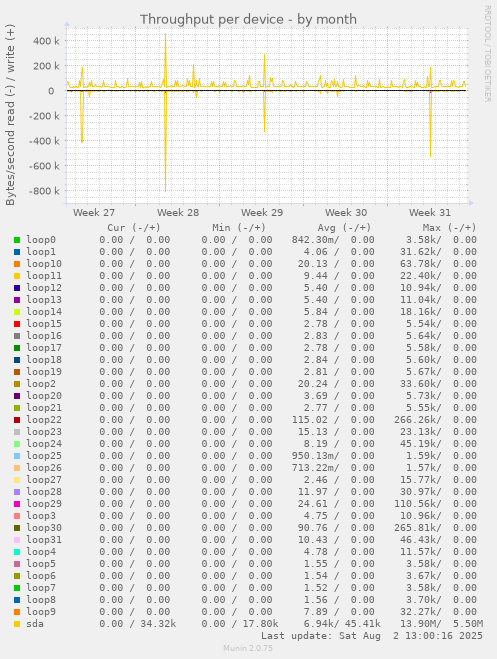Click the graph title 'Throughput per device - by month'
The image size is (497, 659).
coord(248,19)
